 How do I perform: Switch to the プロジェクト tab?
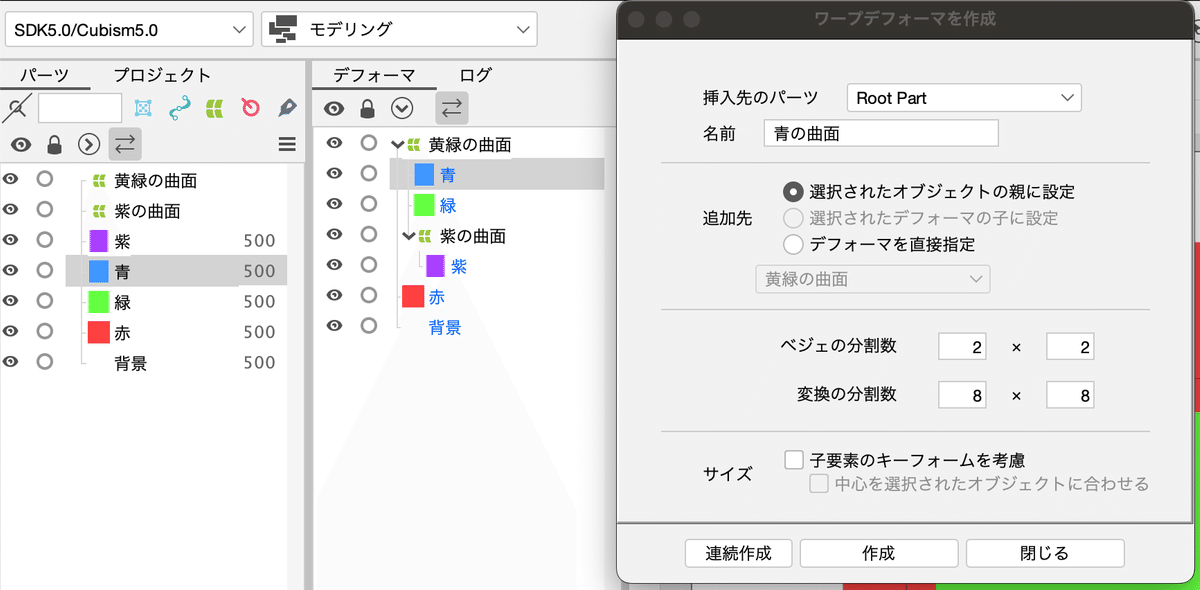click(x=162, y=75)
